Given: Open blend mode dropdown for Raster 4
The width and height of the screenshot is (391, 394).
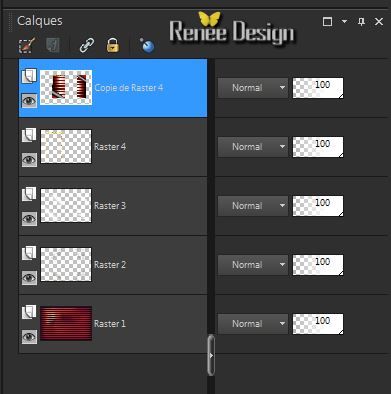Looking at the screenshot, I should [x=253, y=147].
